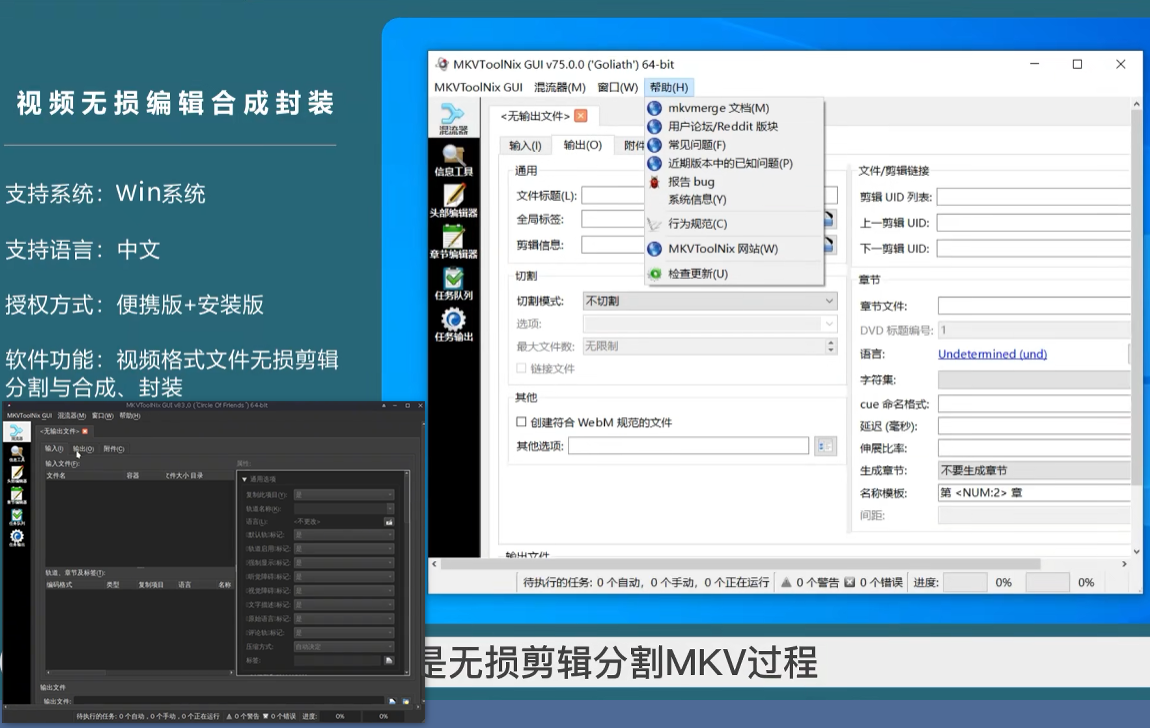Select the header editor pencil icon in the dark window's sidebar

[16, 475]
